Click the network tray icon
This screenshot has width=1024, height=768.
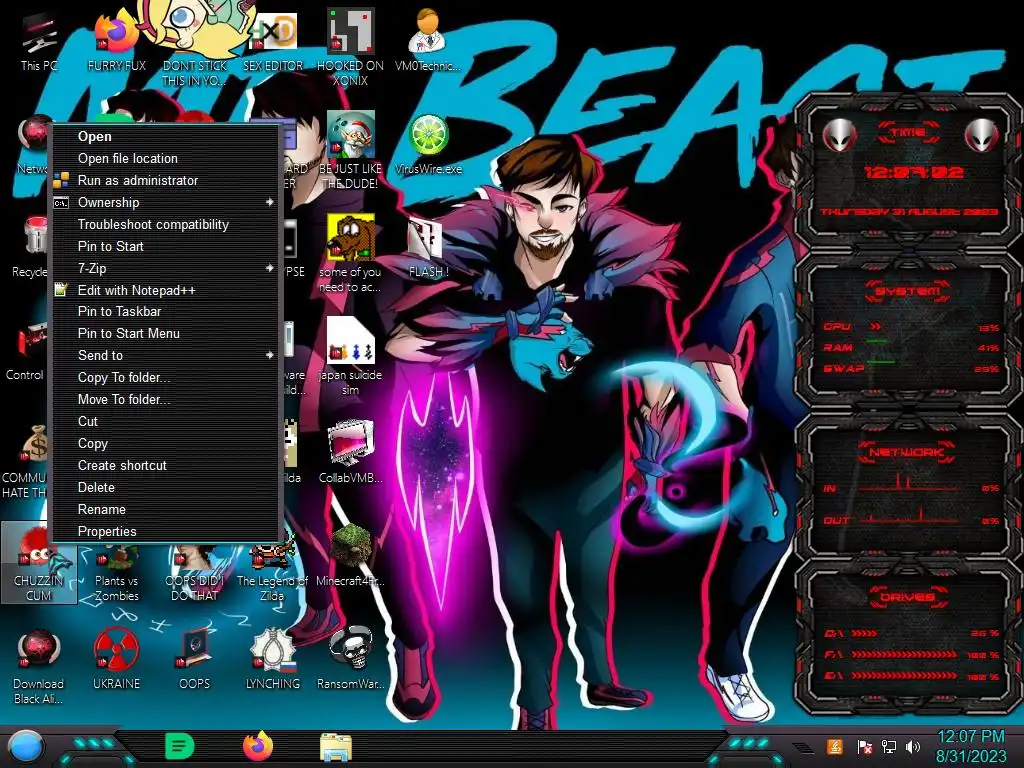(x=889, y=747)
